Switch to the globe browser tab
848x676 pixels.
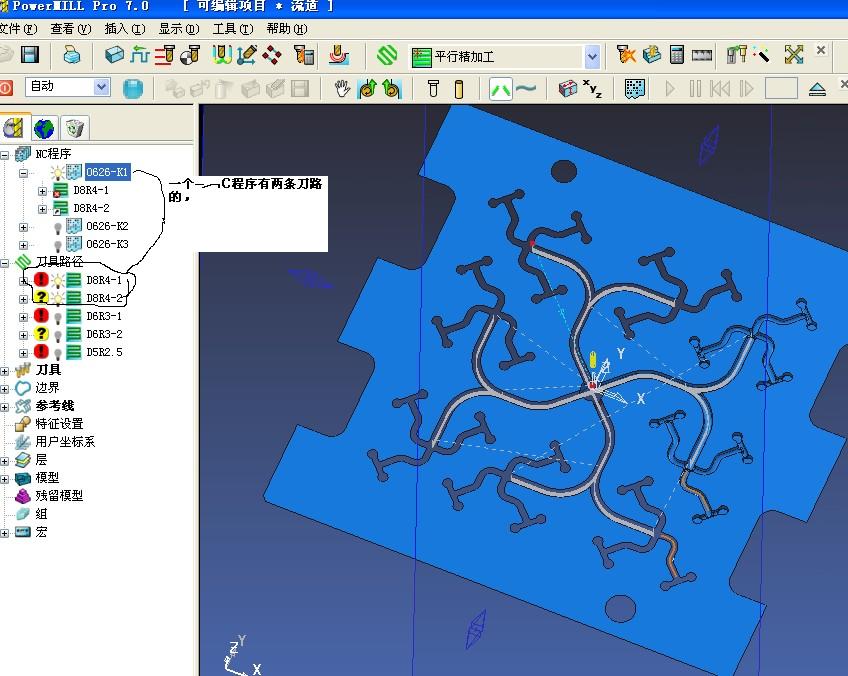click(45, 129)
